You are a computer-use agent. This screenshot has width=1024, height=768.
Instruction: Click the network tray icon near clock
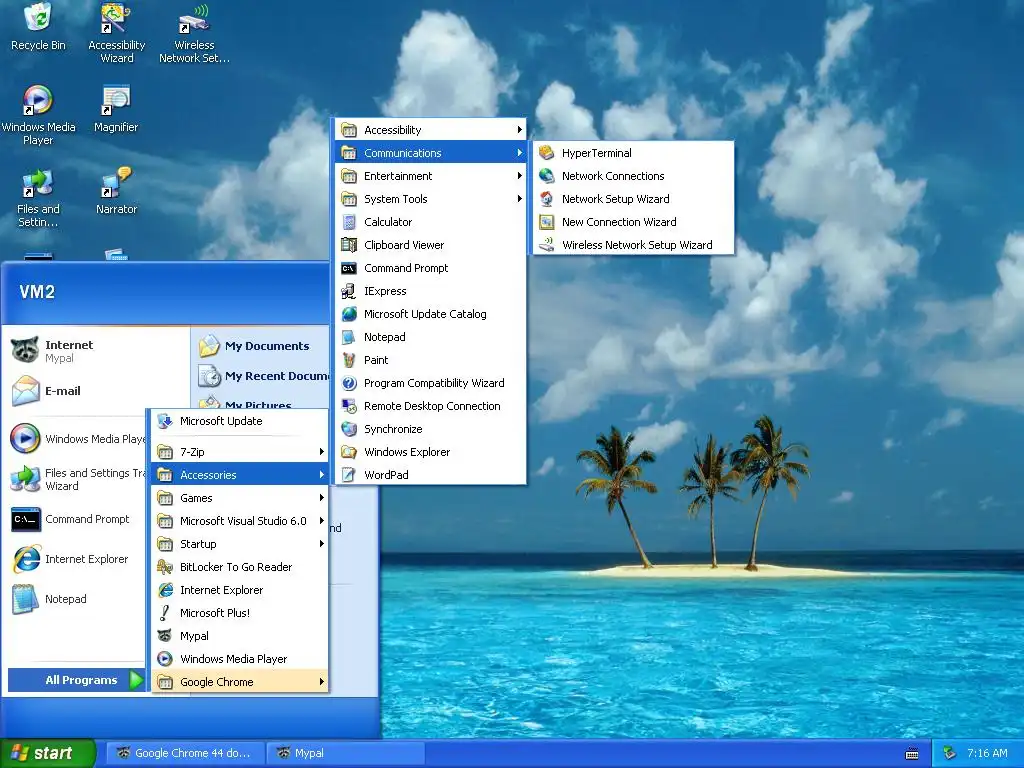950,753
